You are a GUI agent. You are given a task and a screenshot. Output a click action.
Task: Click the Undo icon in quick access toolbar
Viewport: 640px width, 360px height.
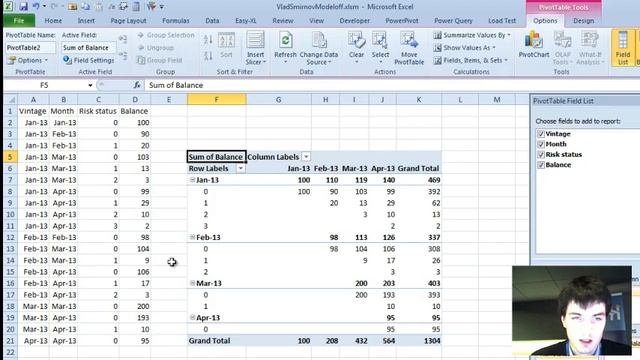click(36, 7)
